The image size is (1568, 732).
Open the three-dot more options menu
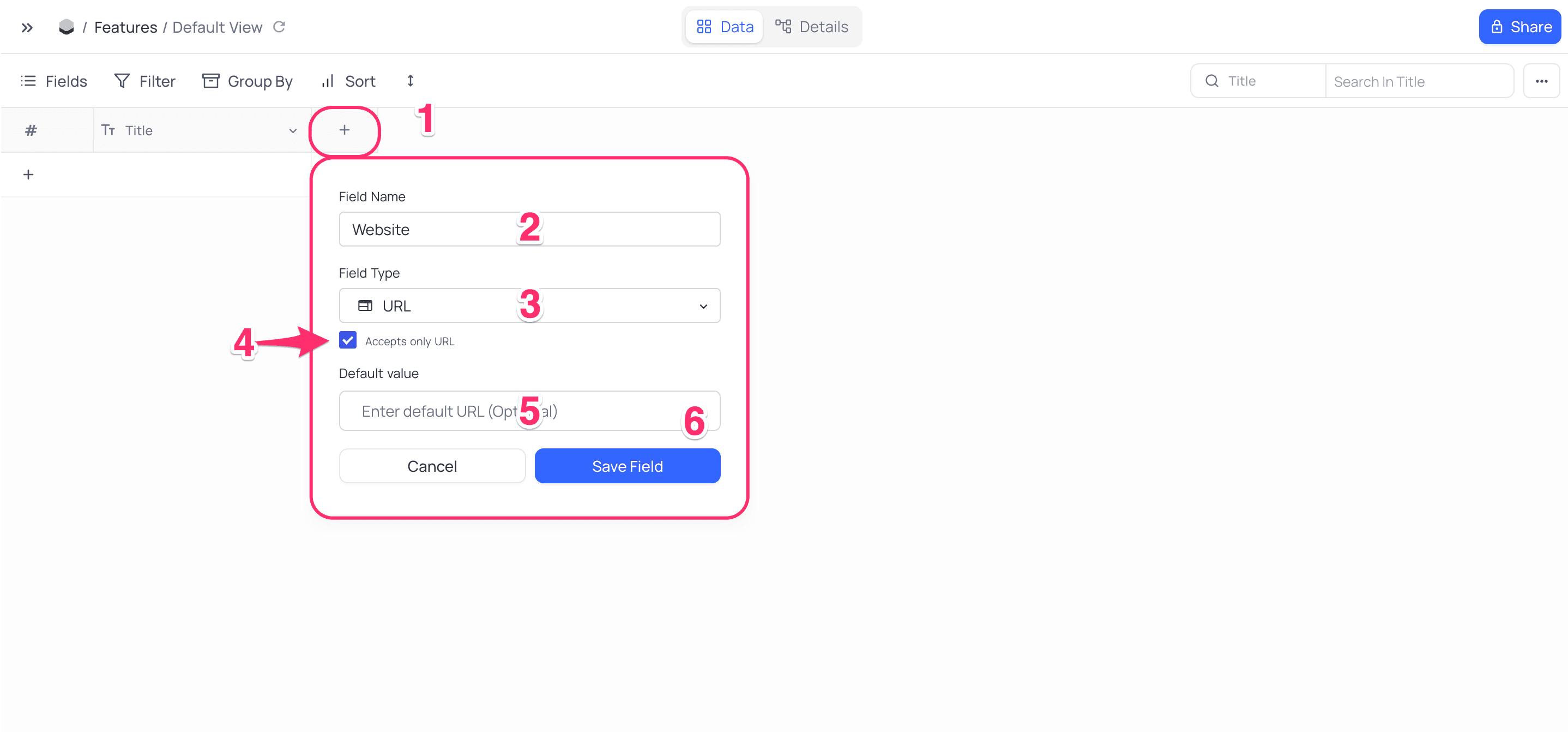pyautogui.click(x=1541, y=81)
